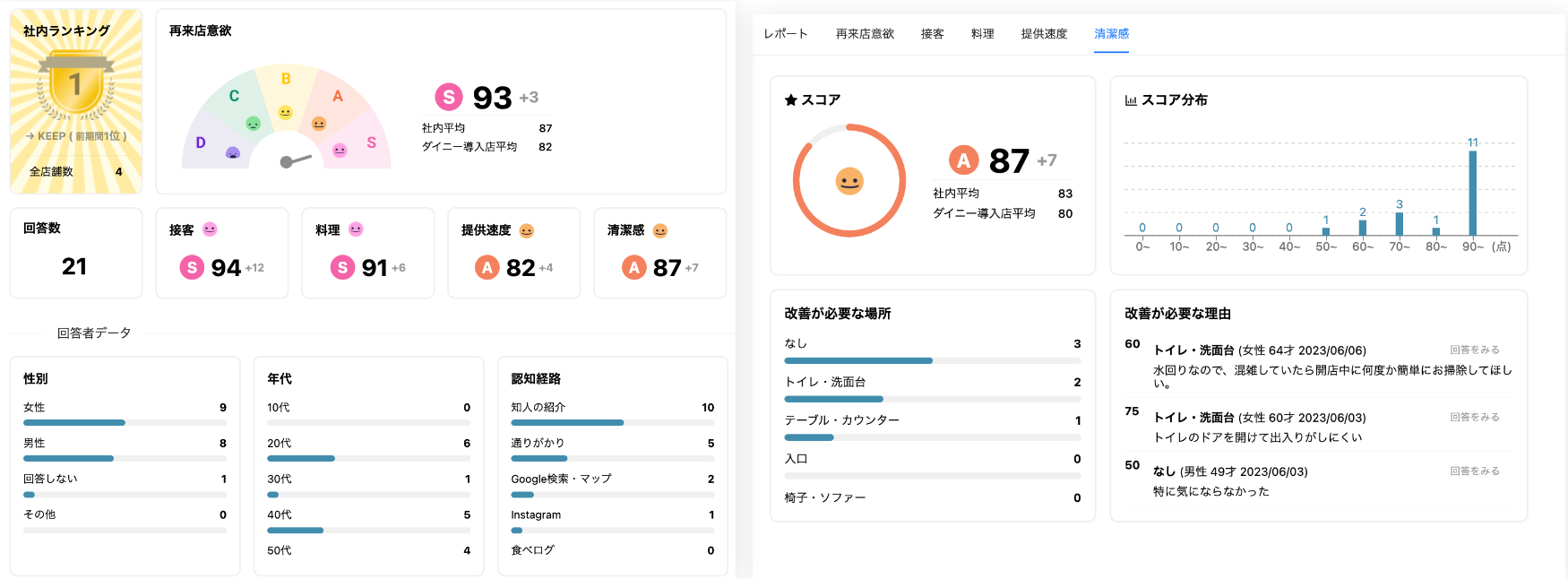Click the KEEP (前期間1位) label
Screen dimensions: 1568x579
[x=76, y=136]
